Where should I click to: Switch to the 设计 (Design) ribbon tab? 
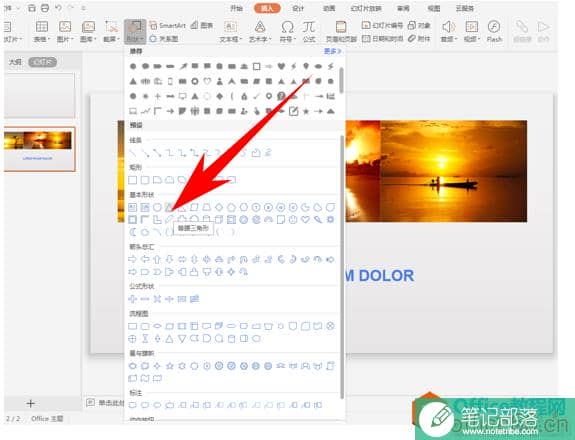[x=298, y=8]
